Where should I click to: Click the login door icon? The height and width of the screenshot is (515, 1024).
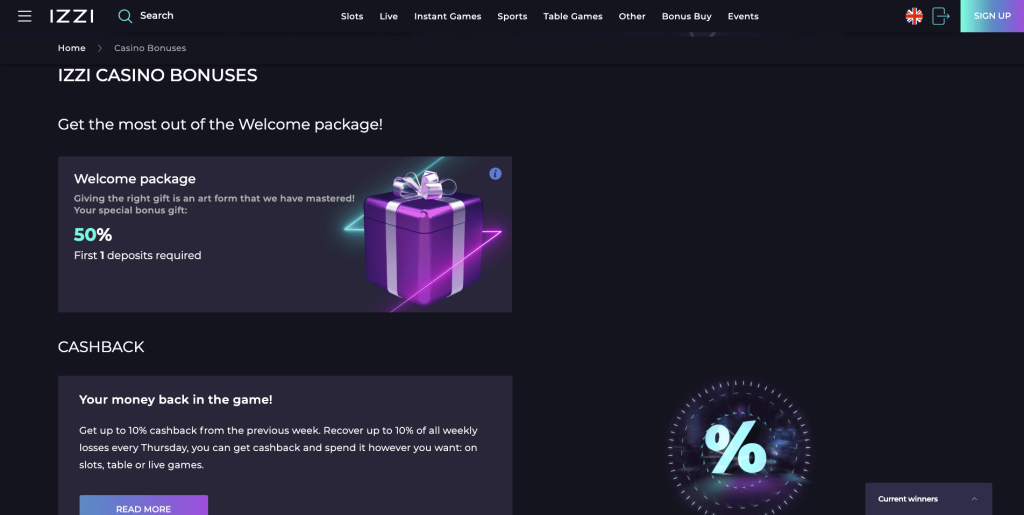(x=940, y=16)
